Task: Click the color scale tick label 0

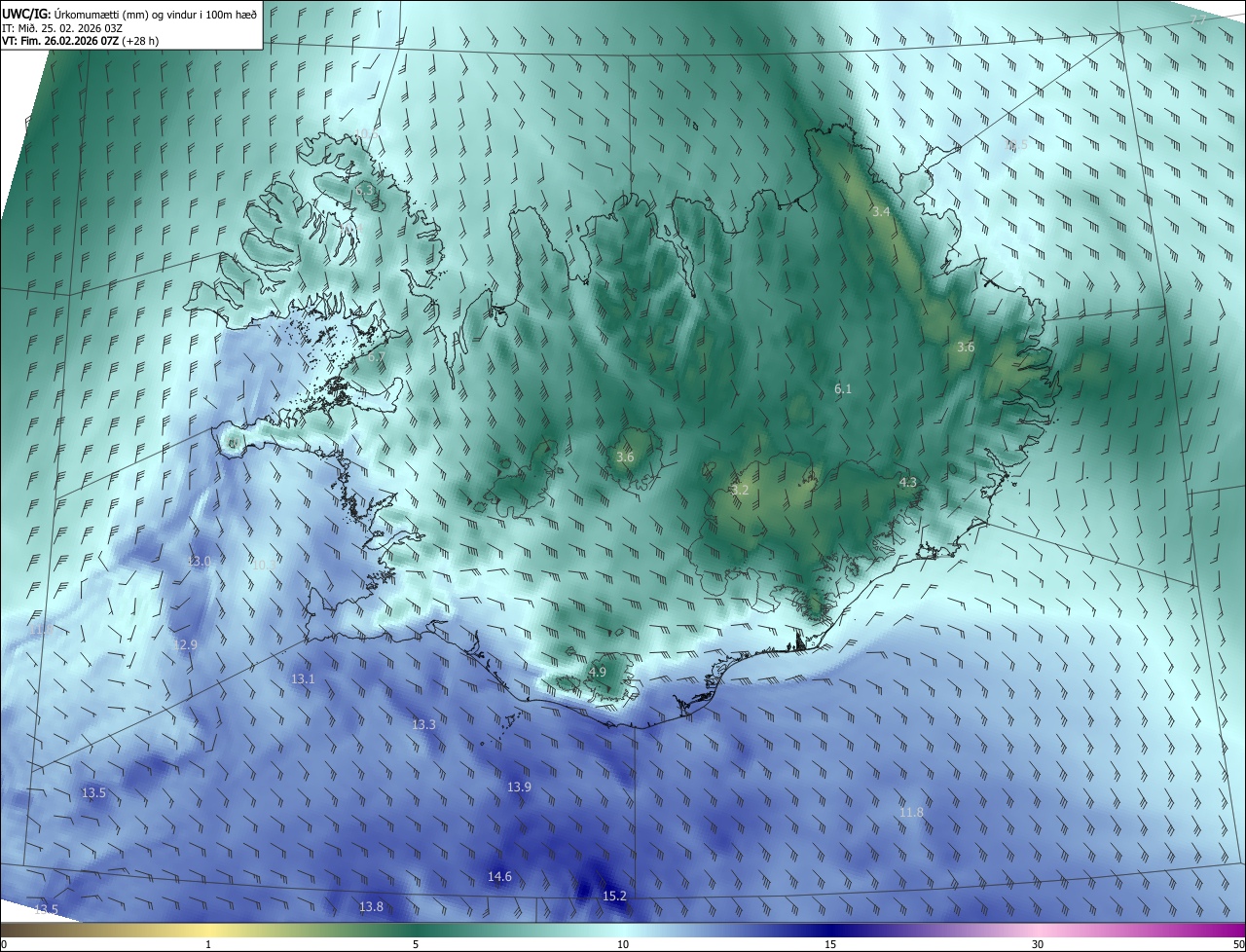Action: tap(4, 945)
